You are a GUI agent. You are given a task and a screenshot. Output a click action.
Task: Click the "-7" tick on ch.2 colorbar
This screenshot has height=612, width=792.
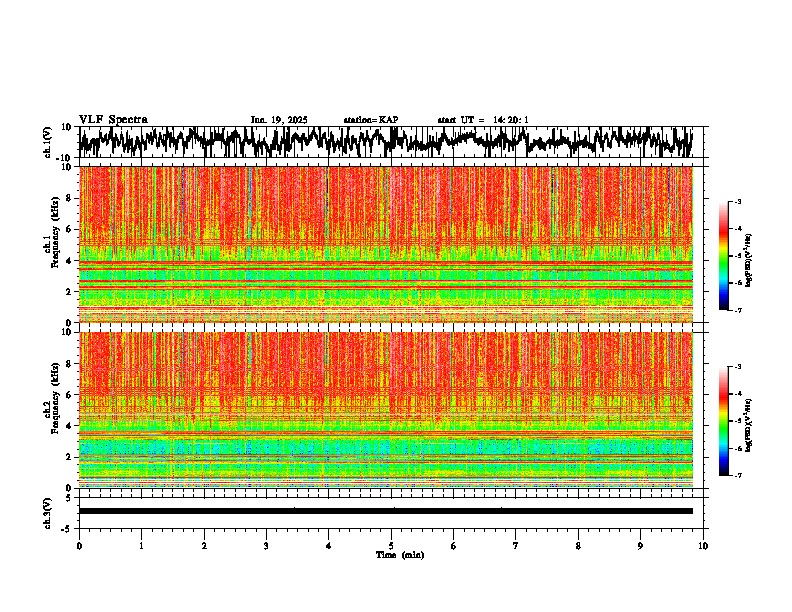click(x=737, y=476)
